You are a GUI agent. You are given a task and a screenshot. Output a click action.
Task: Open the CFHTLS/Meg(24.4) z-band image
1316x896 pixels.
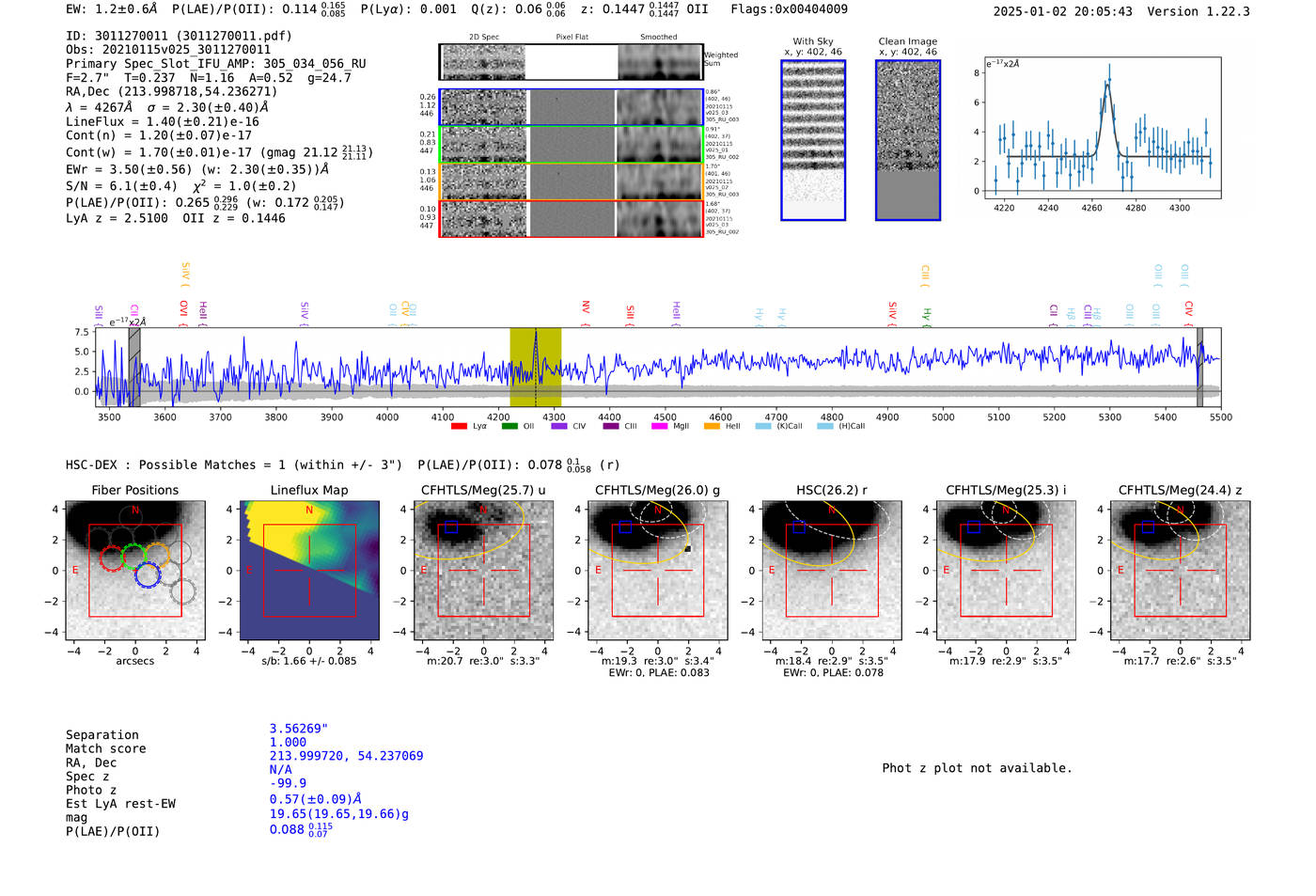point(1180,570)
